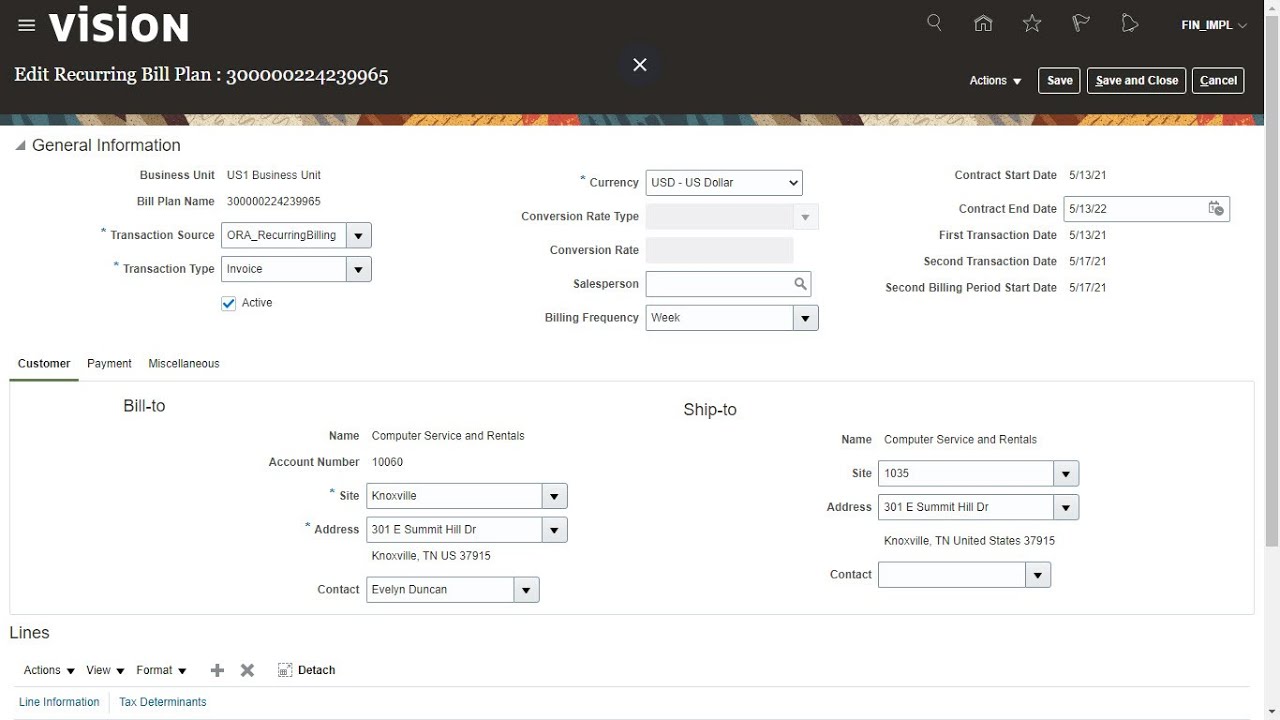This screenshot has height=720, width=1280.
Task: Click the empty Ship-to Contact field
Action: click(x=952, y=575)
